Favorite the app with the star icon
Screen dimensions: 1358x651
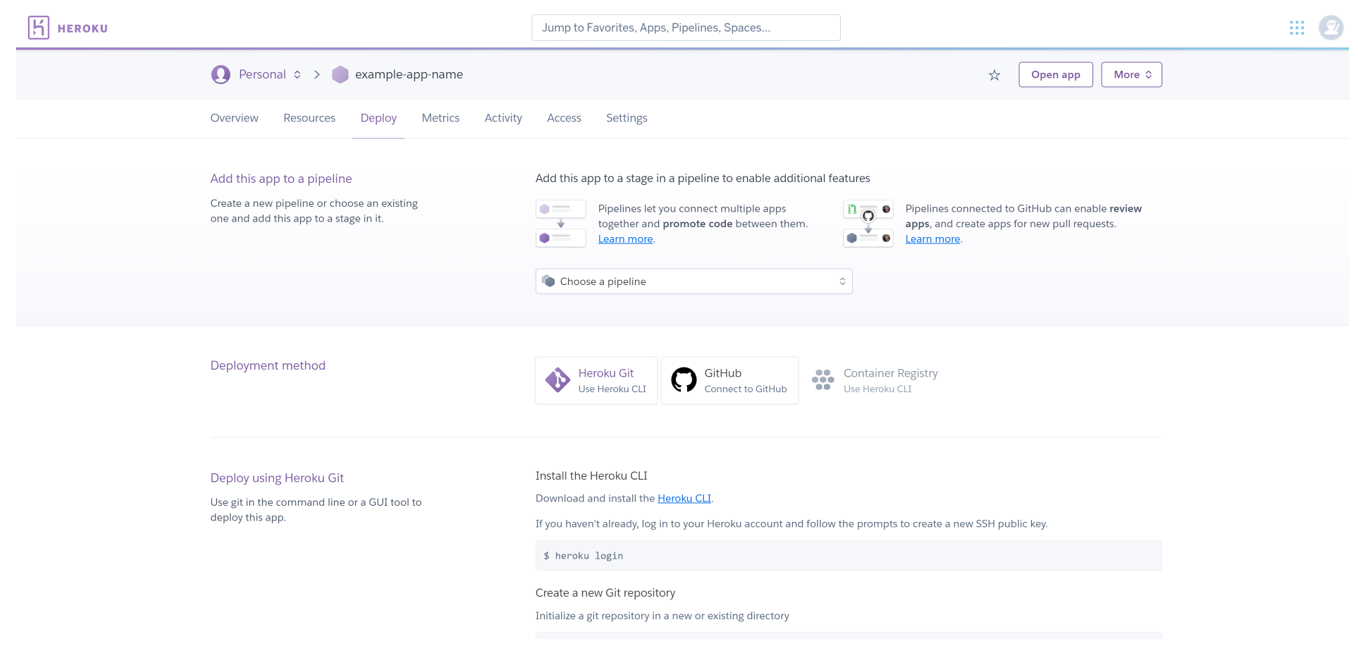click(994, 75)
